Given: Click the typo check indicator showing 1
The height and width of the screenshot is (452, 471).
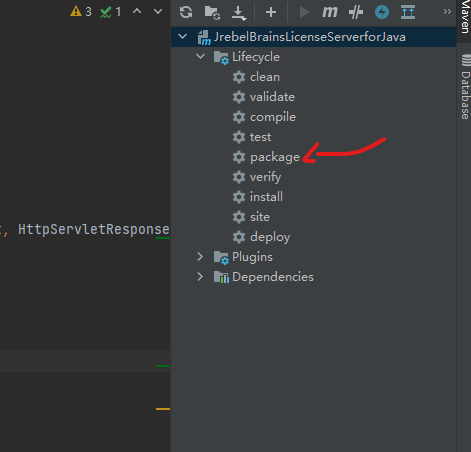Looking at the screenshot, I should pyautogui.click(x=110, y=12).
